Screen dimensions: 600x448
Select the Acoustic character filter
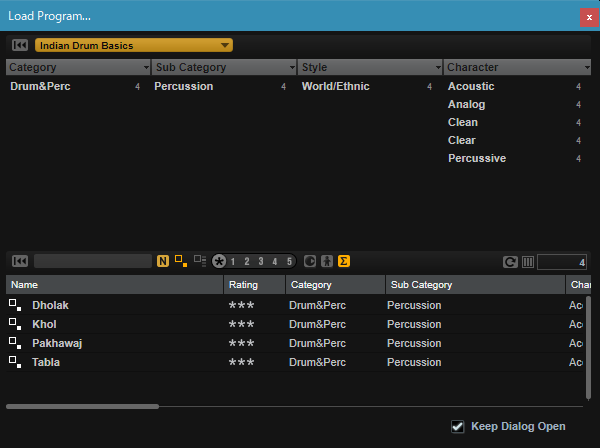point(515,86)
